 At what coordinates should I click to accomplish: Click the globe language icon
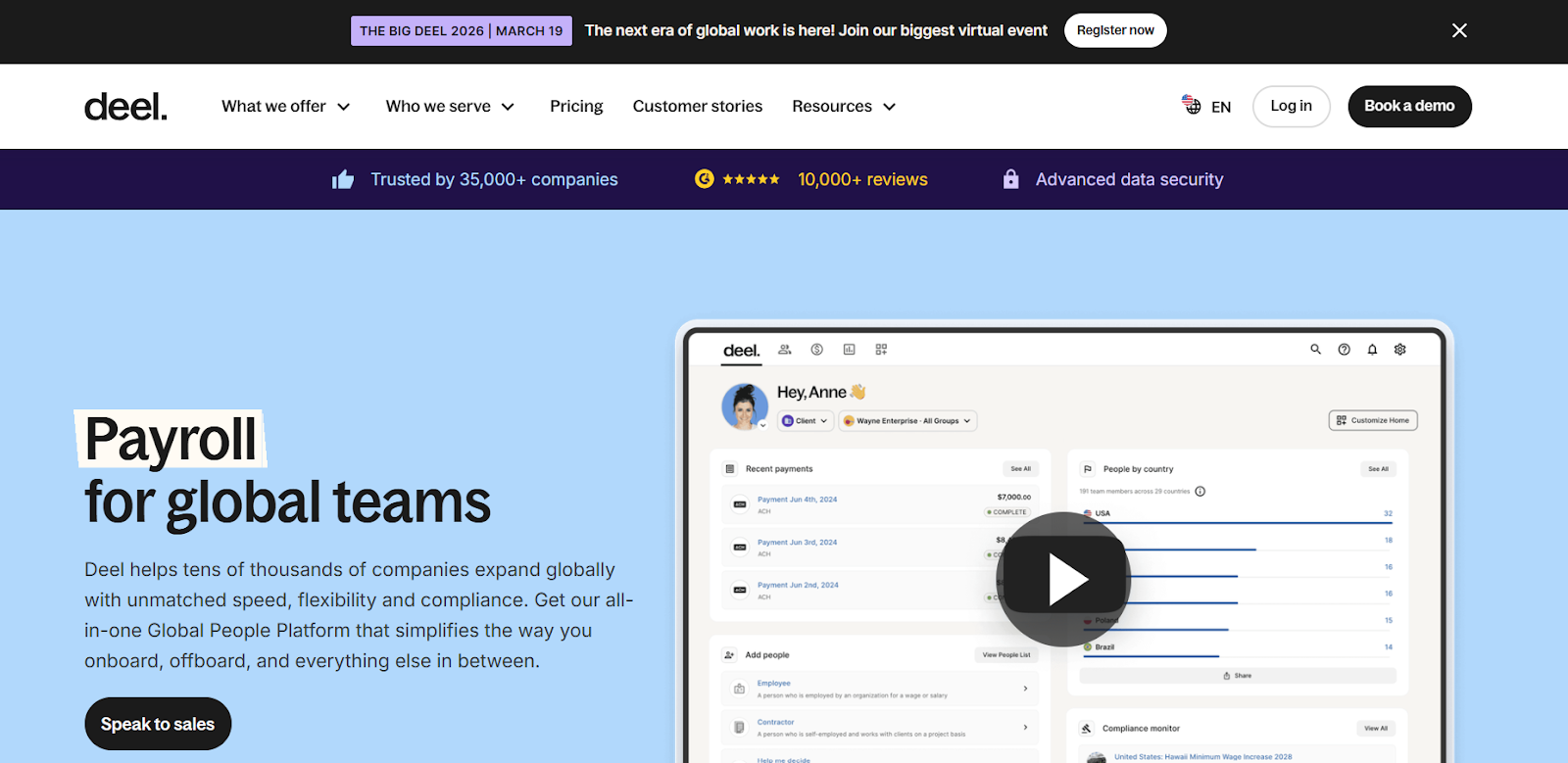1192,105
